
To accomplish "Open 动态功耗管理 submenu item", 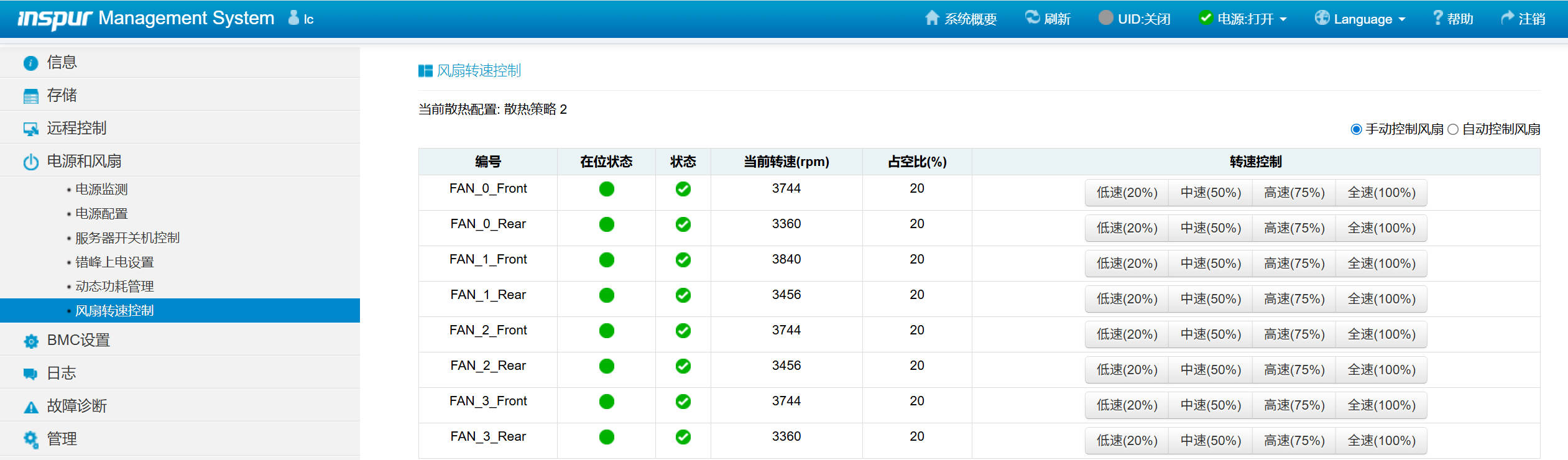I will (114, 286).
